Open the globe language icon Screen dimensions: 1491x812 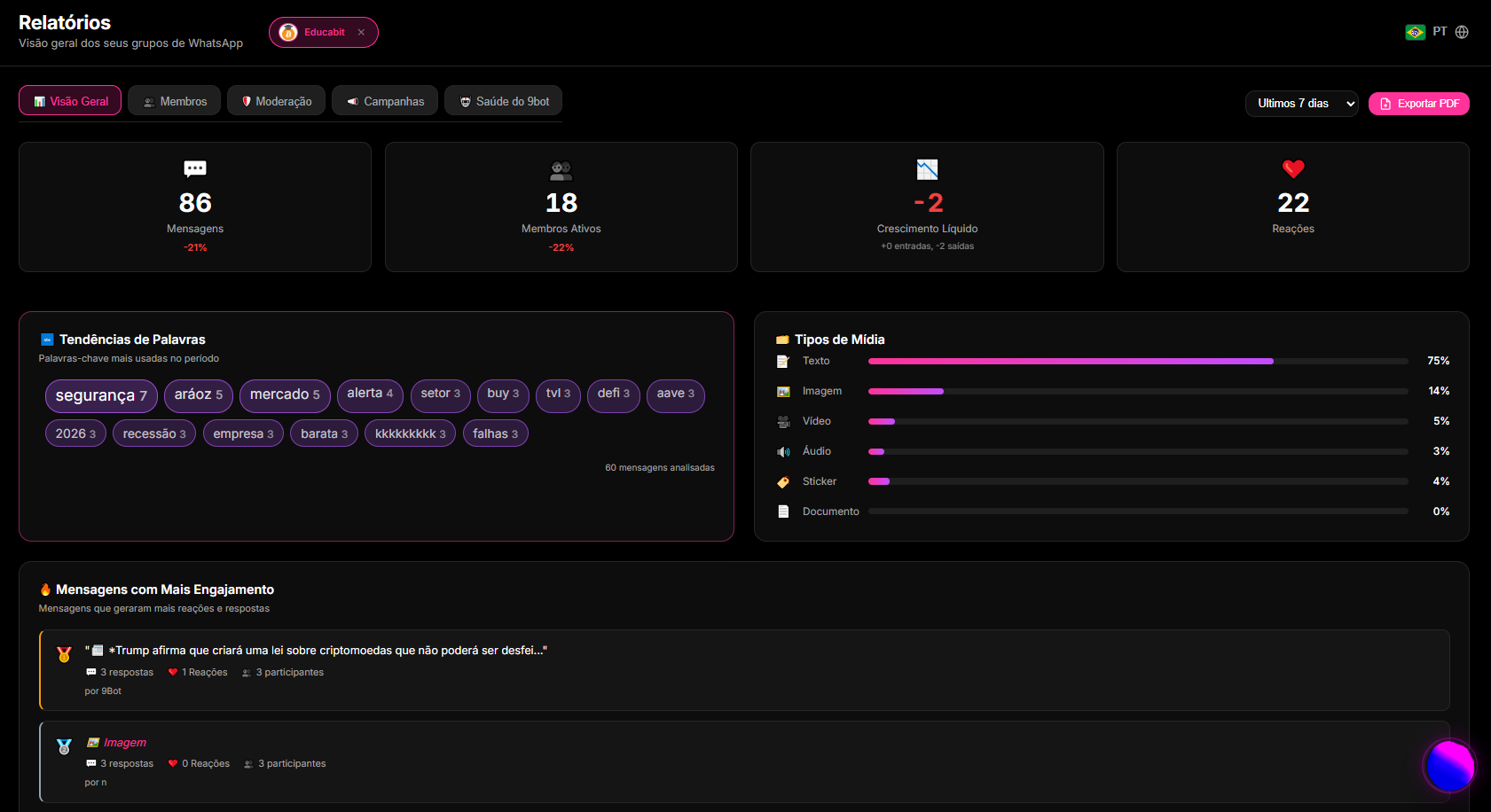point(1462,32)
